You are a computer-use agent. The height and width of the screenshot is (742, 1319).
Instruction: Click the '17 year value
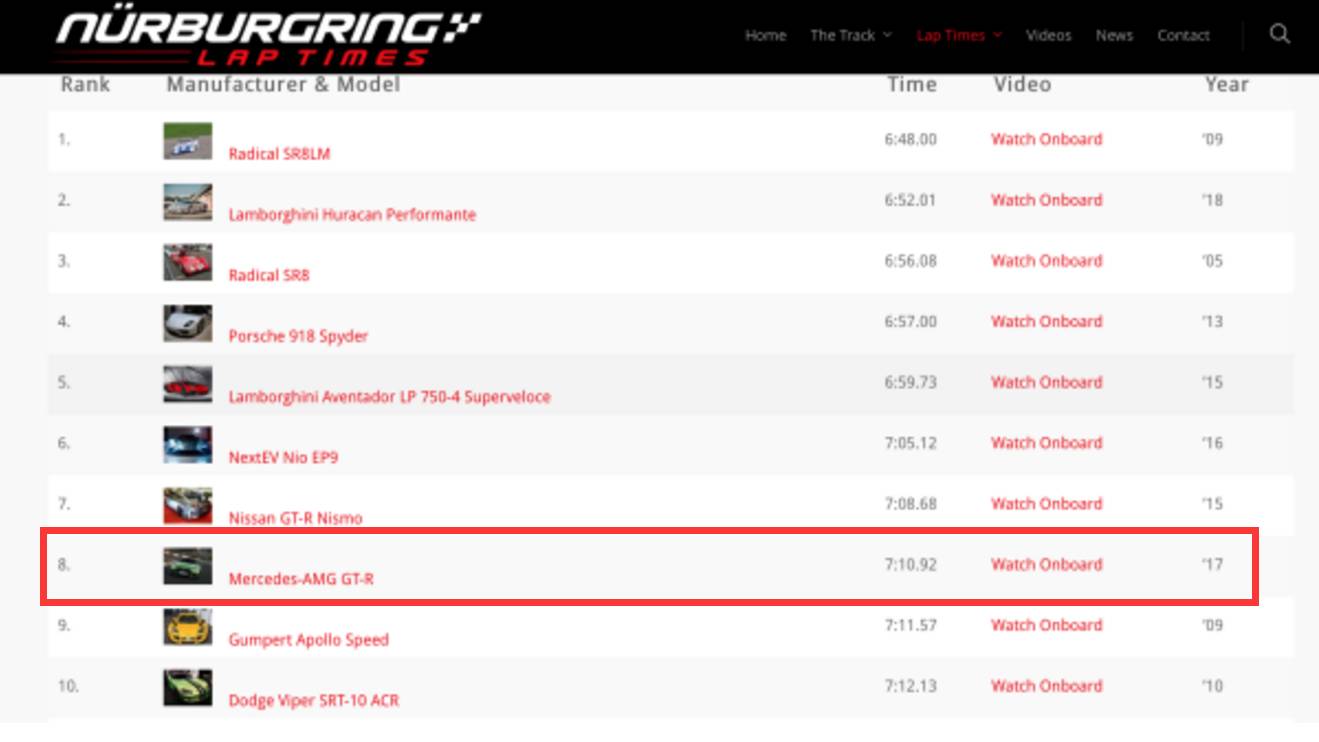pyautogui.click(x=1213, y=564)
